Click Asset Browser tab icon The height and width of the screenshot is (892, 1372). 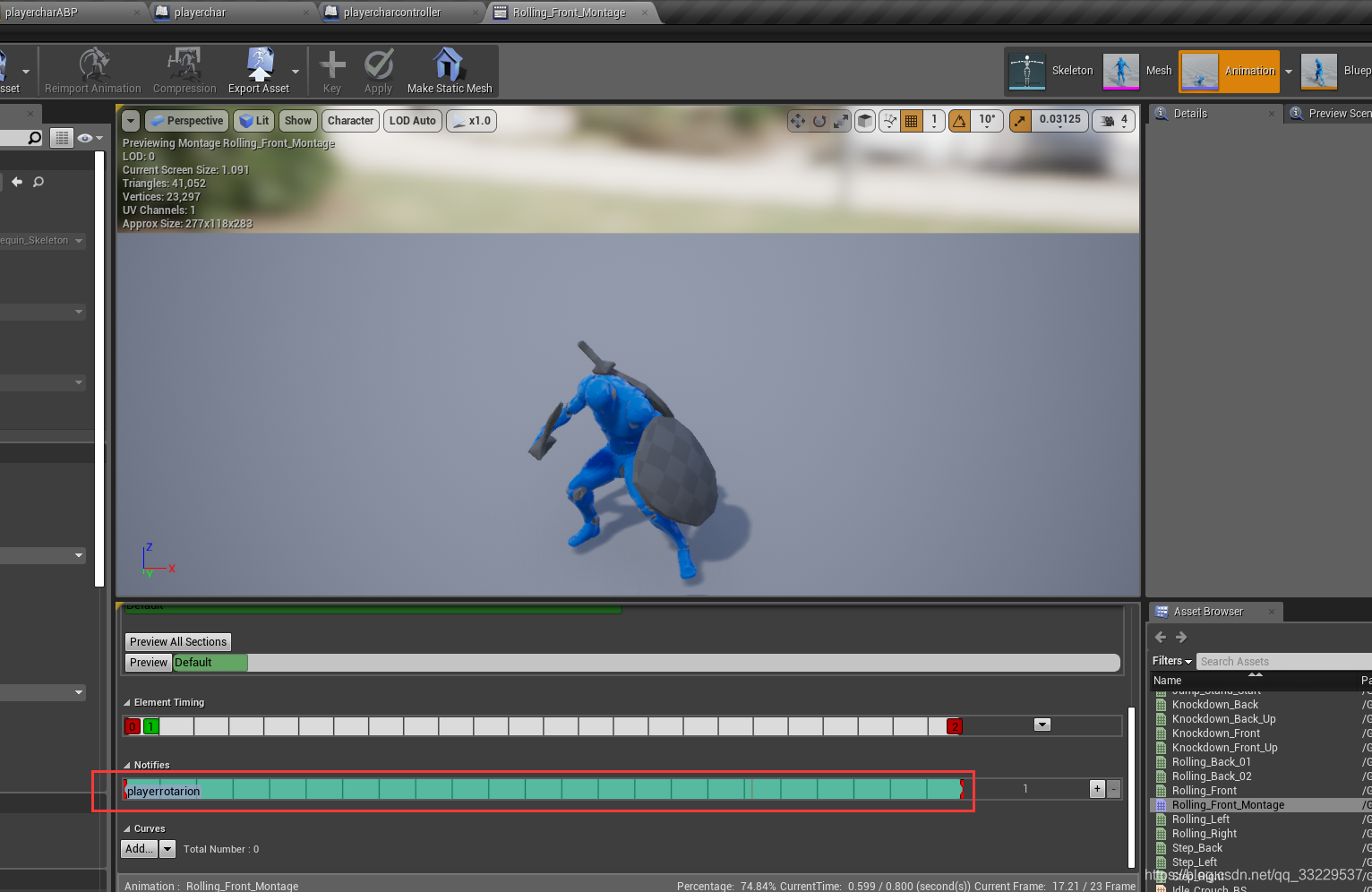[1162, 612]
